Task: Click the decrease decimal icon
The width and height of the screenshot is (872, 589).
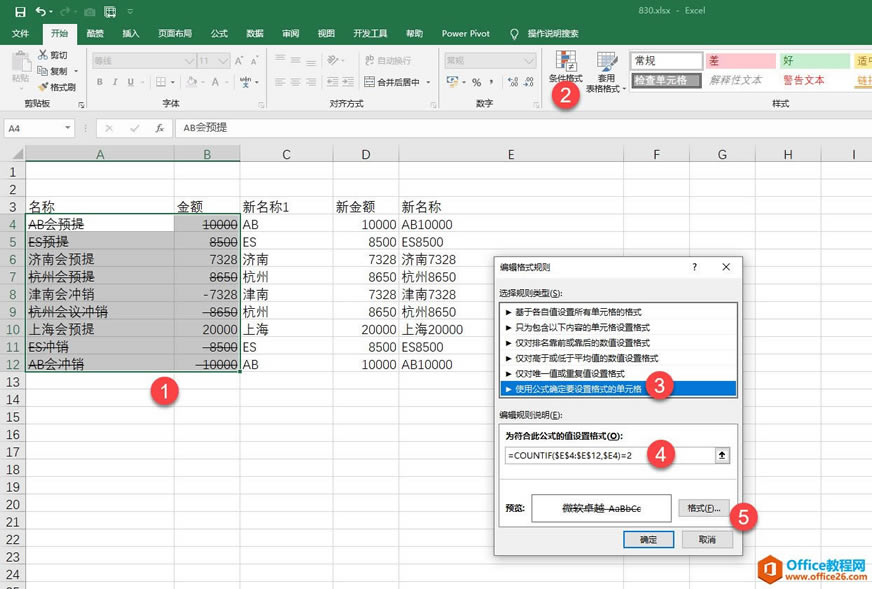Action: 528,82
